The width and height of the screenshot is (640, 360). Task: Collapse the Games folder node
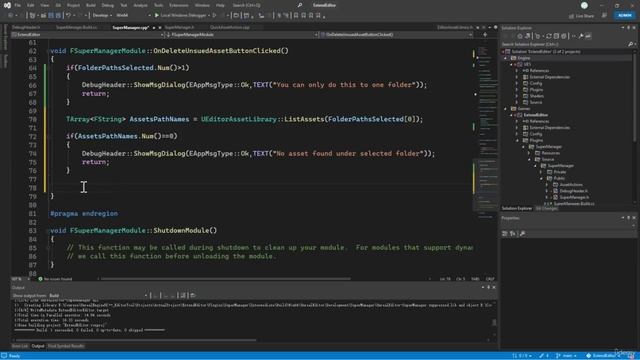tap(506, 109)
